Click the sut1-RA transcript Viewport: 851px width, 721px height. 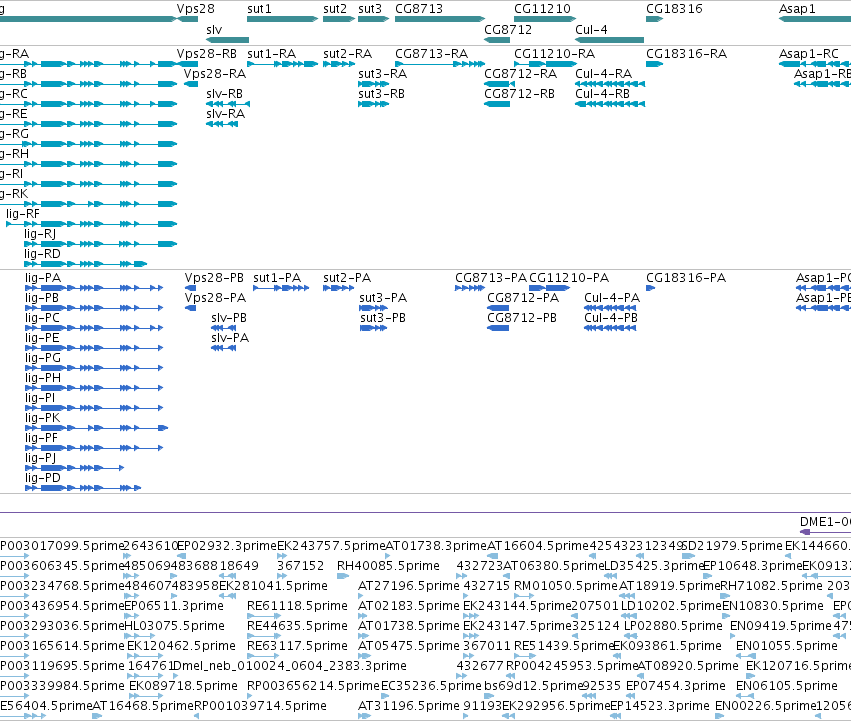[282, 64]
